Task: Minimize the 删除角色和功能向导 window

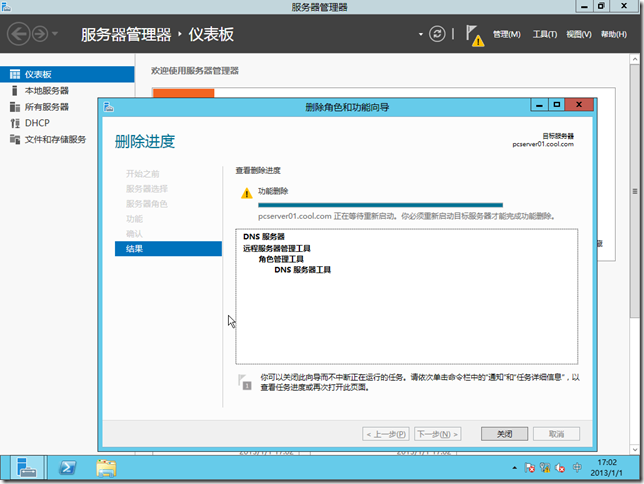Action: [539, 105]
